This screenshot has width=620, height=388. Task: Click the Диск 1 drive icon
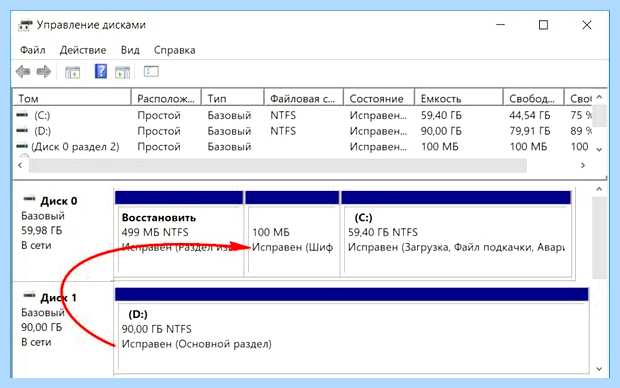[29, 295]
